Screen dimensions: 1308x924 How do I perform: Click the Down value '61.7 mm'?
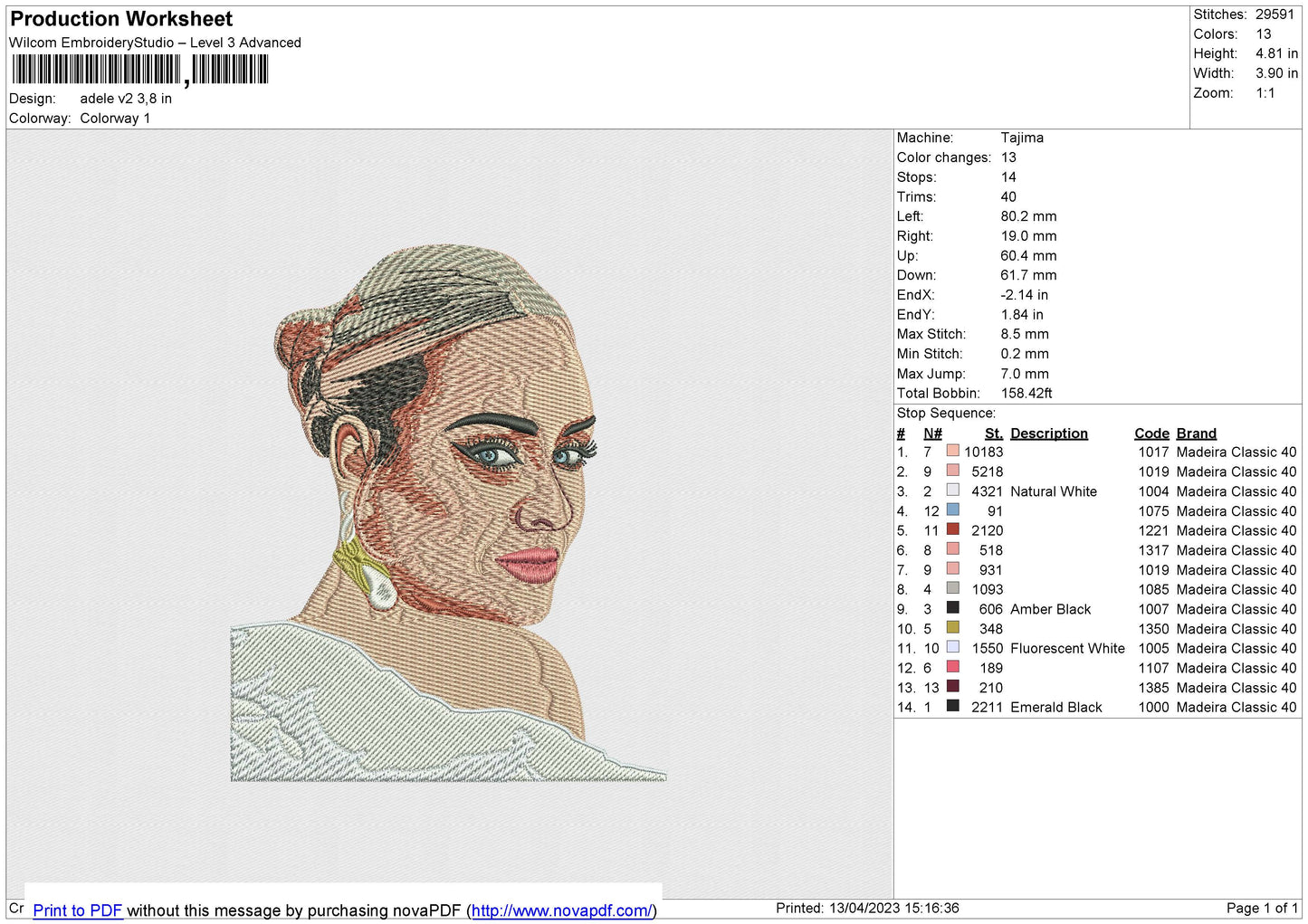[1028, 275]
